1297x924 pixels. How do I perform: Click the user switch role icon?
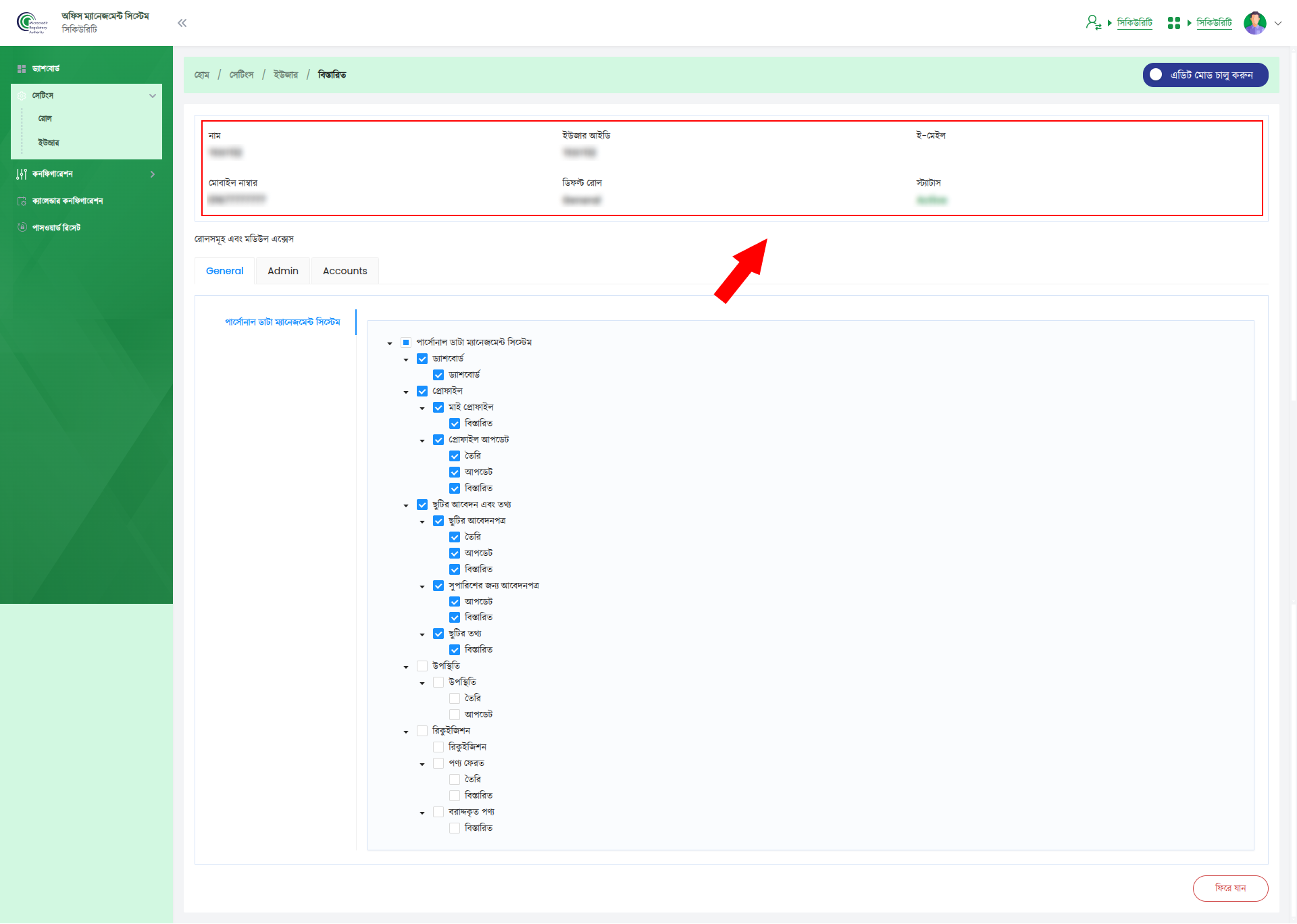(1093, 22)
